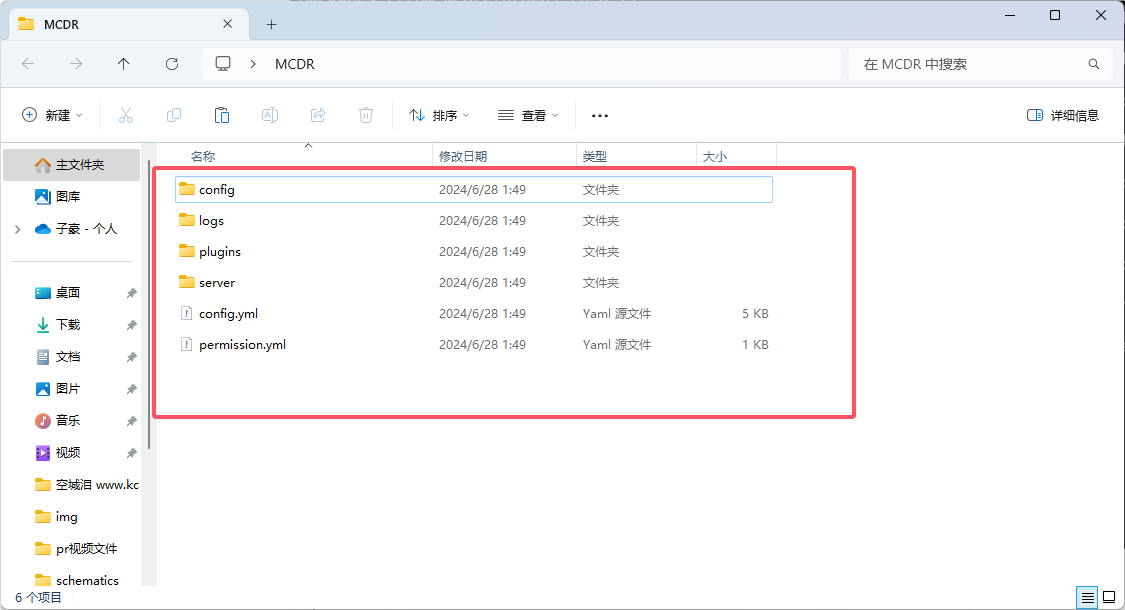Click the This PC monitor icon in address bar

[223, 64]
